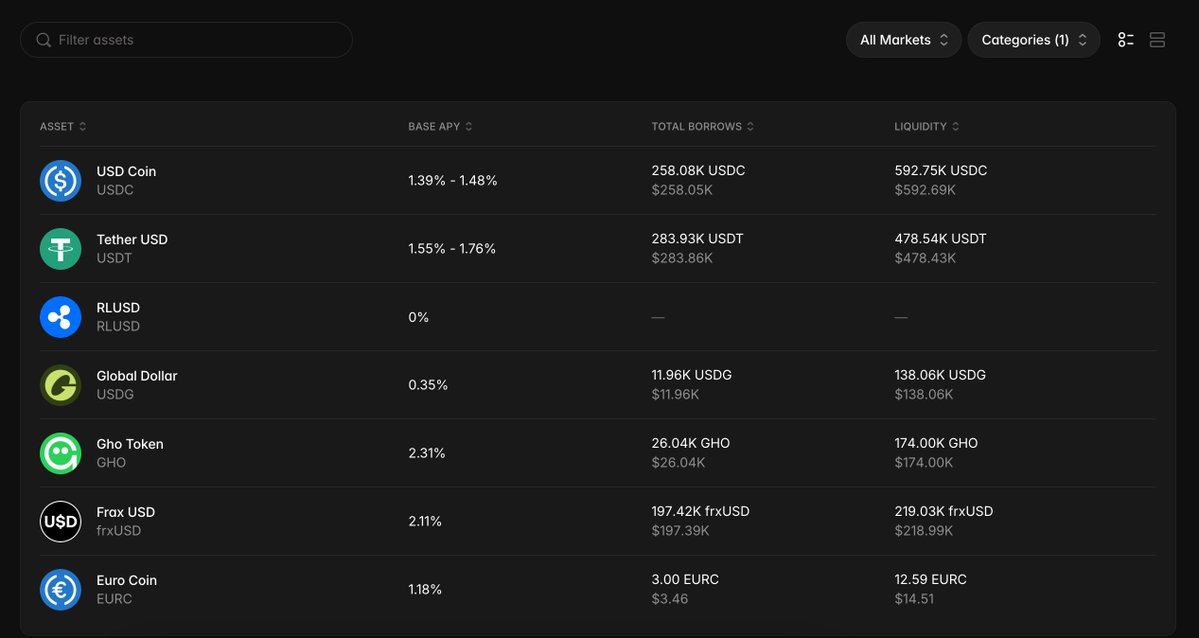Click the 197.42K frxUSD total borrows
1199x638 pixels.
700,511
